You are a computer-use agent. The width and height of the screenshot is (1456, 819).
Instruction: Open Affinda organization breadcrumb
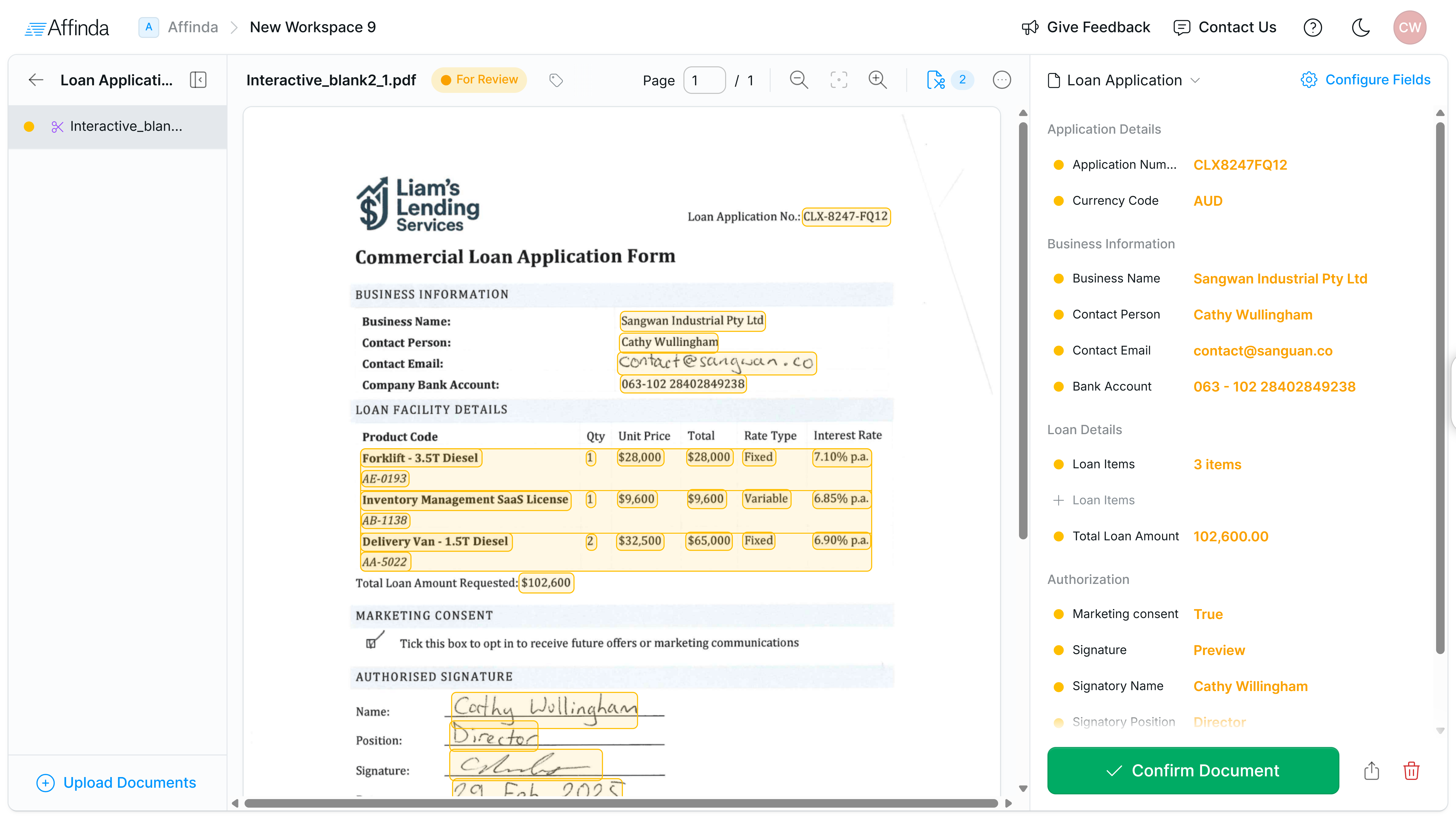pyautogui.click(x=192, y=27)
